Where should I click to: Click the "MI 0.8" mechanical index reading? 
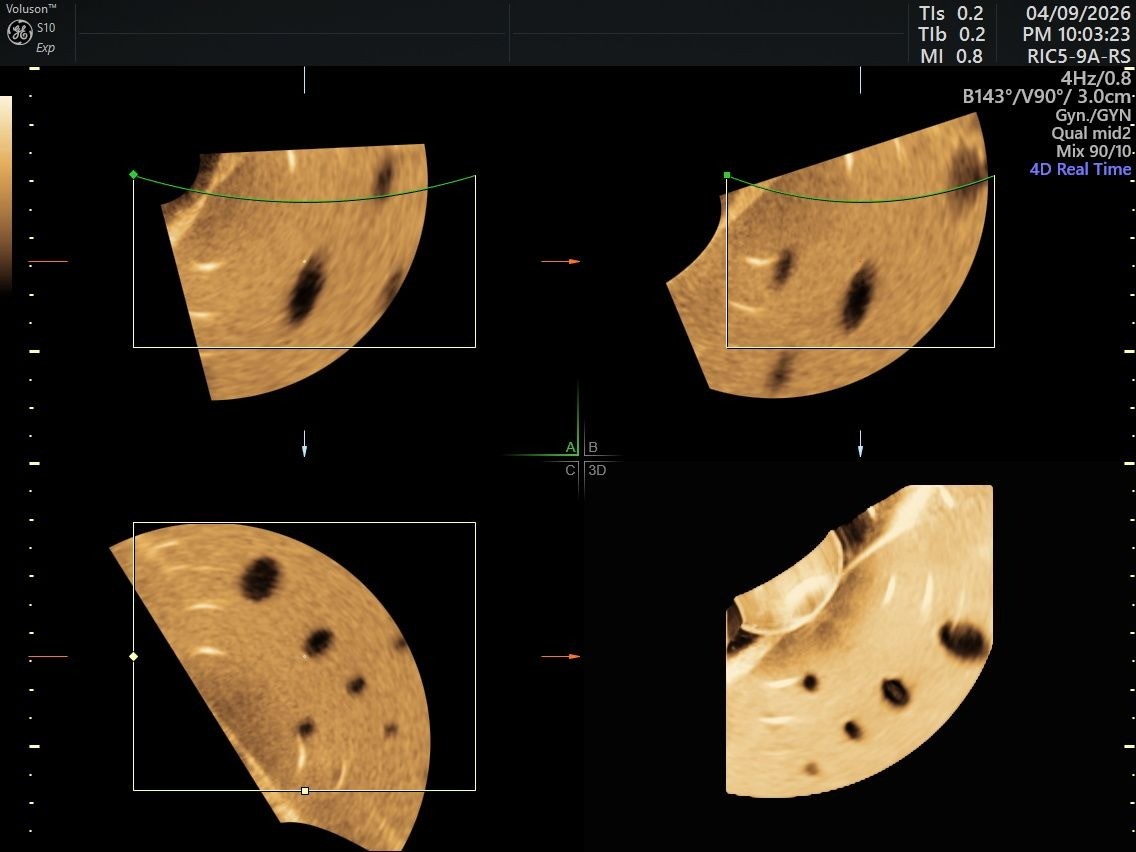tap(952, 57)
